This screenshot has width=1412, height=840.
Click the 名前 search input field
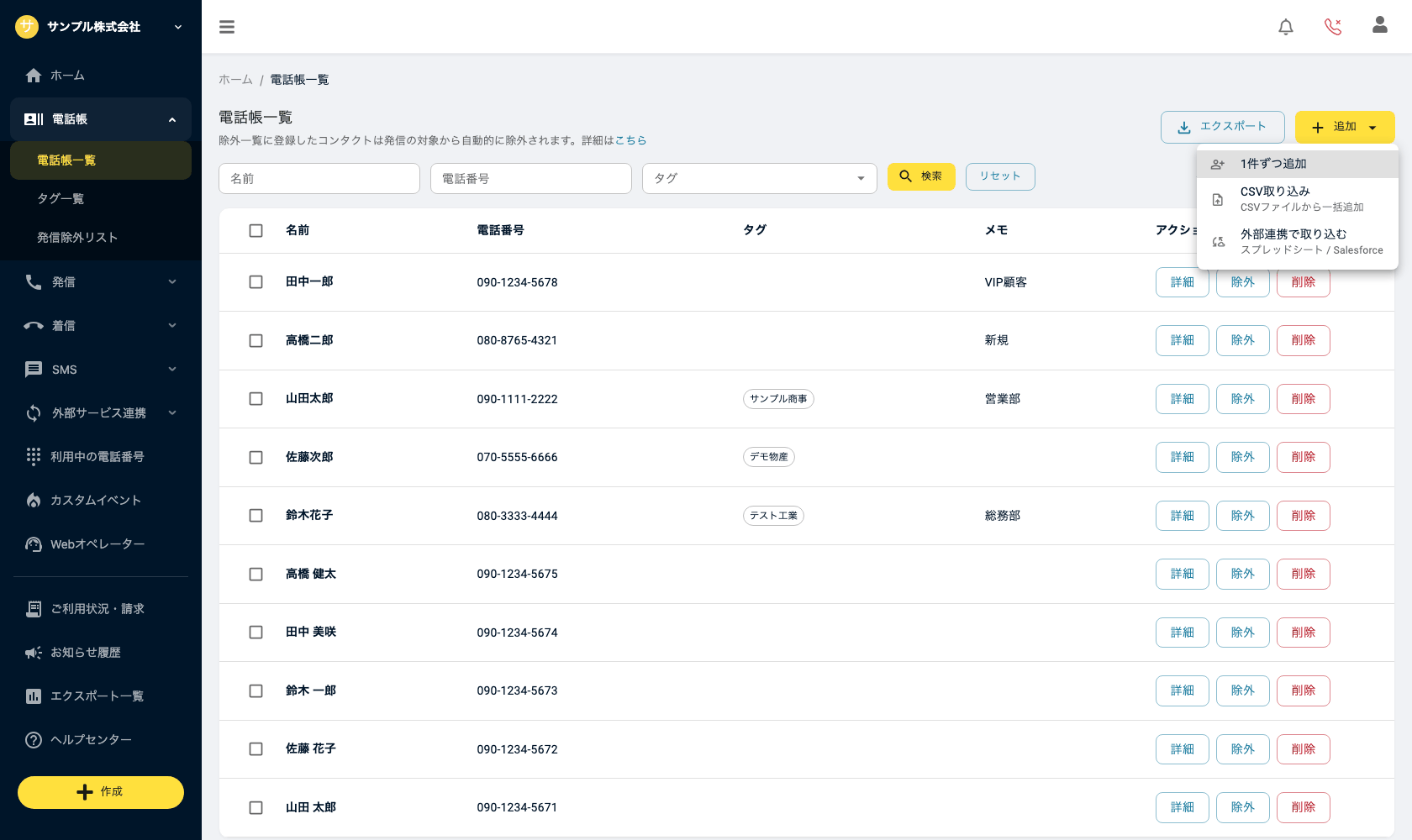(319, 178)
